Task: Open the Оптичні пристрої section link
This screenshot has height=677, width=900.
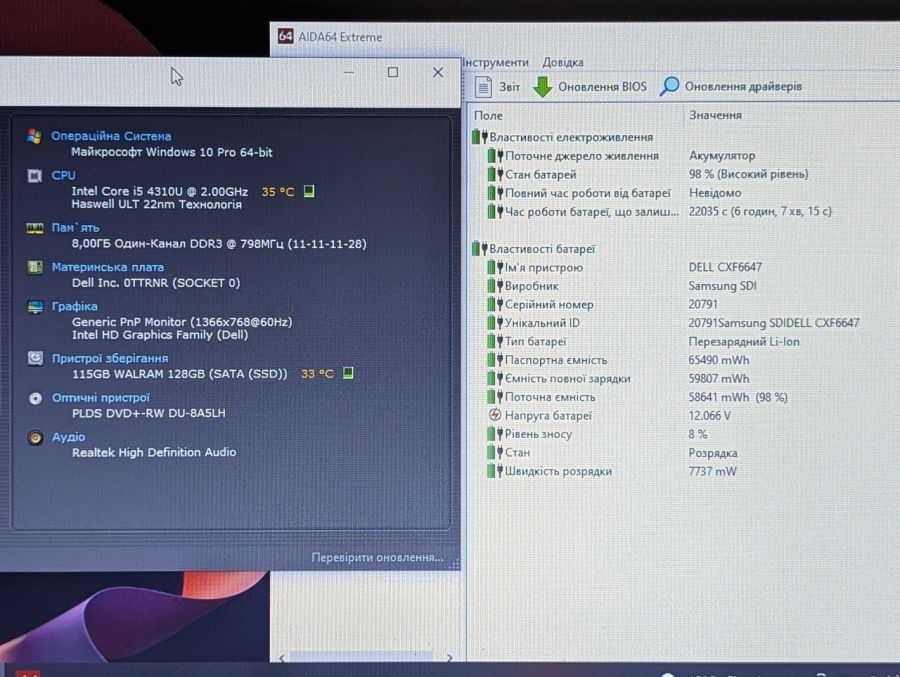Action: pyautogui.click(x=101, y=397)
